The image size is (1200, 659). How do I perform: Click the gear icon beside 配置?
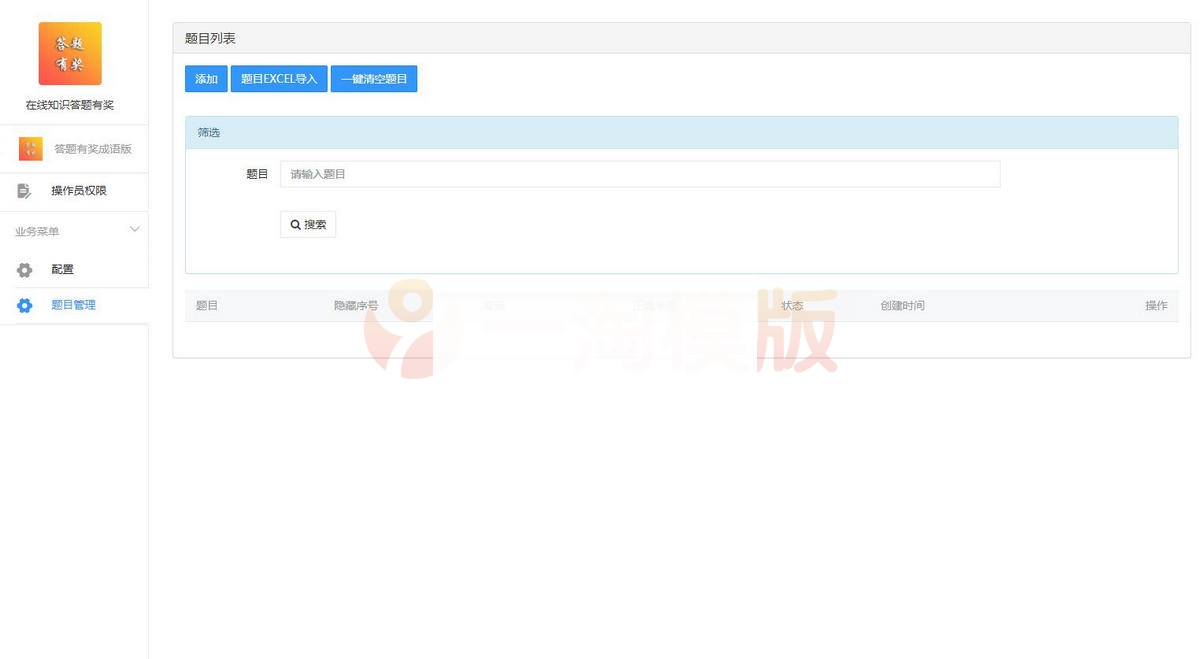(x=24, y=269)
